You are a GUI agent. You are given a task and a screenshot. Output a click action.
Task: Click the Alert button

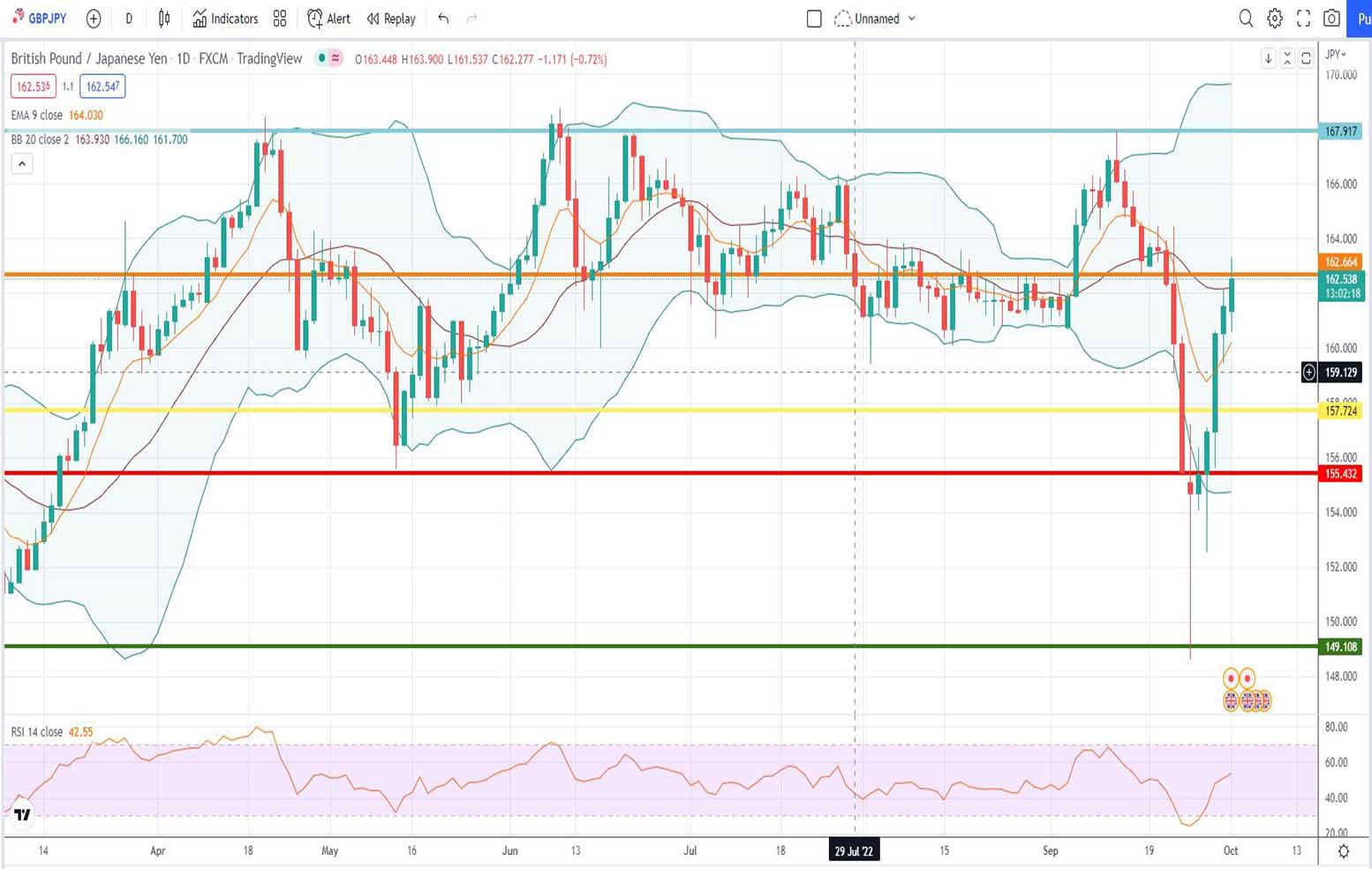(328, 19)
